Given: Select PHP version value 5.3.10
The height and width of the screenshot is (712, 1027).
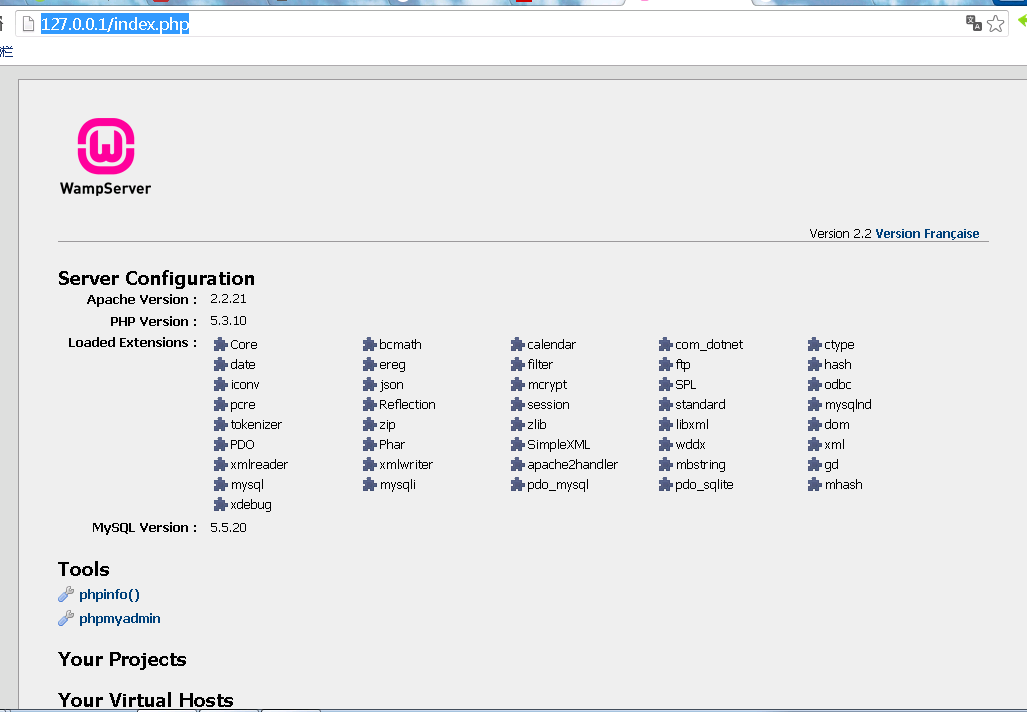Looking at the screenshot, I should coord(228,321).
